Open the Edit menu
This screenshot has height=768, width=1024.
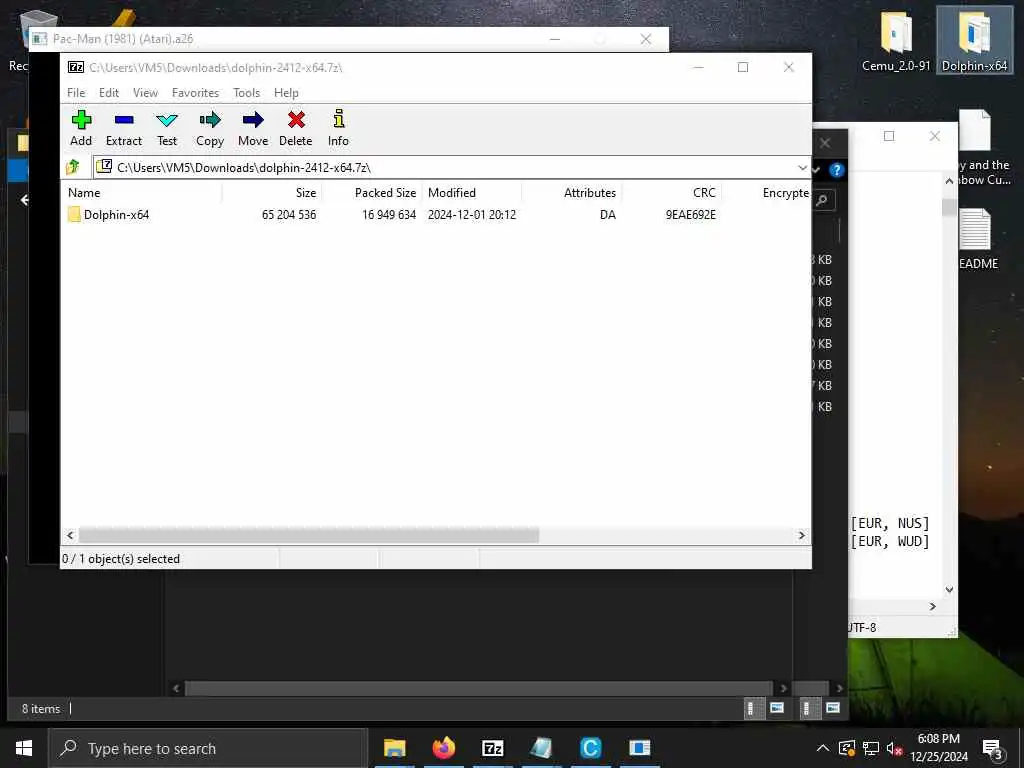pyautogui.click(x=108, y=93)
